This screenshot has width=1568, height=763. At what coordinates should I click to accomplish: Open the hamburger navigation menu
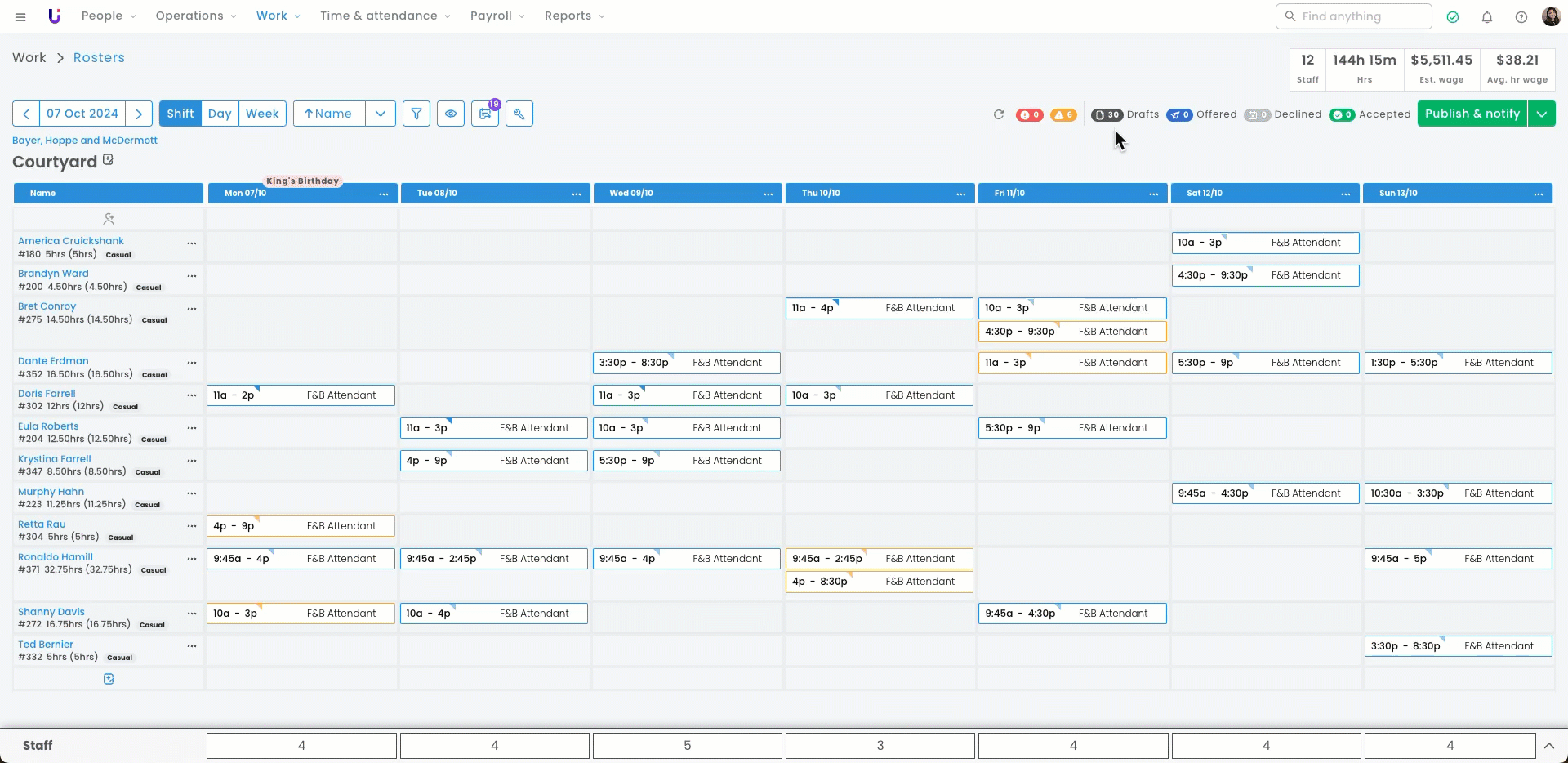tap(20, 16)
